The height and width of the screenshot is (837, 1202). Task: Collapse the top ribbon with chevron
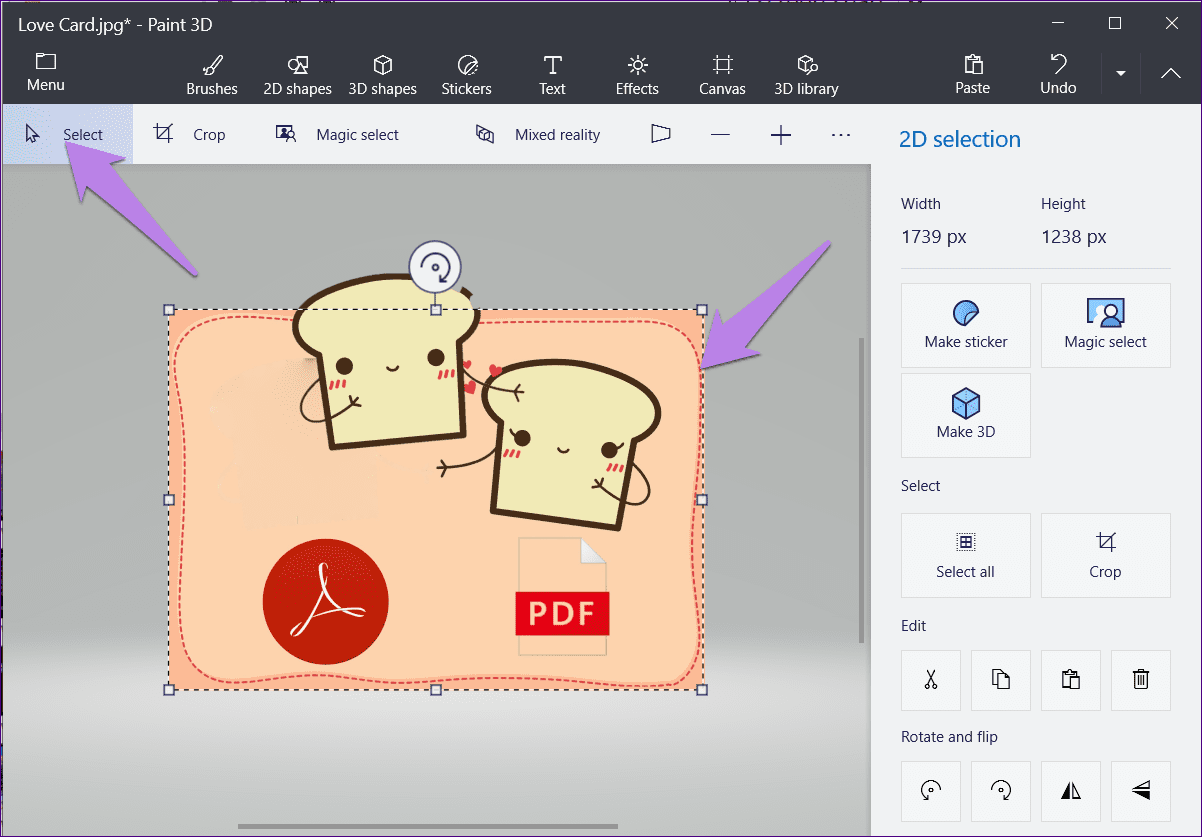tap(1171, 73)
